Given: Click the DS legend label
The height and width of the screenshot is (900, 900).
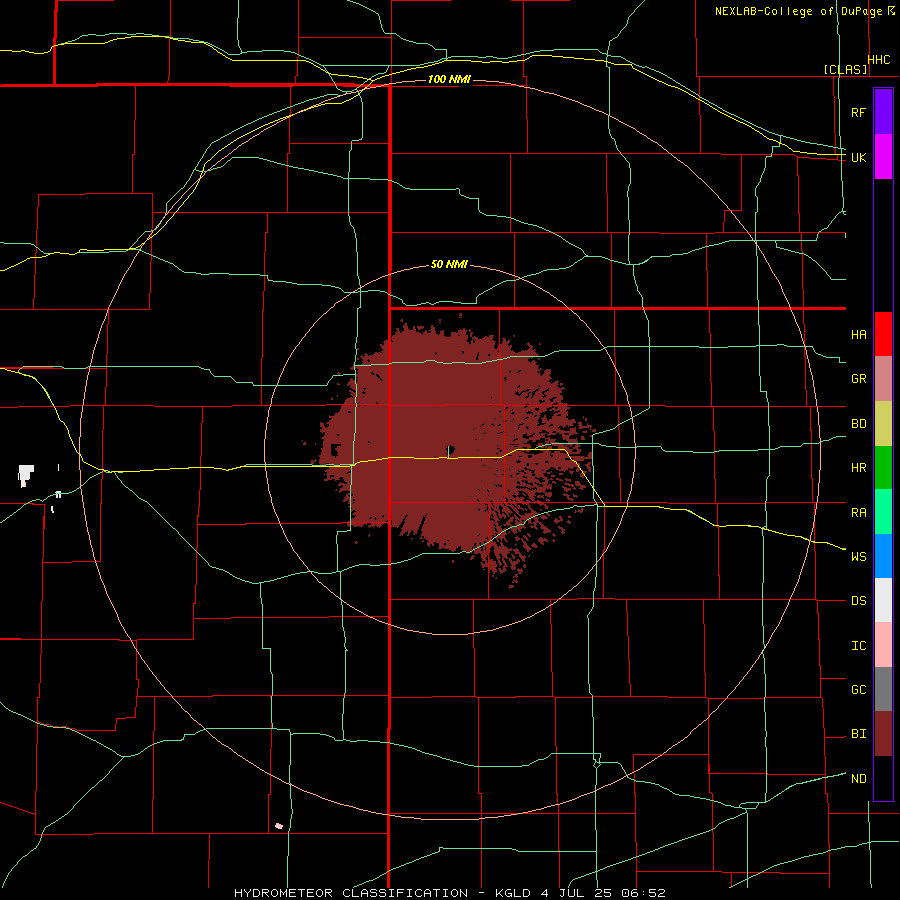Looking at the screenshot, I should (859, 601).
